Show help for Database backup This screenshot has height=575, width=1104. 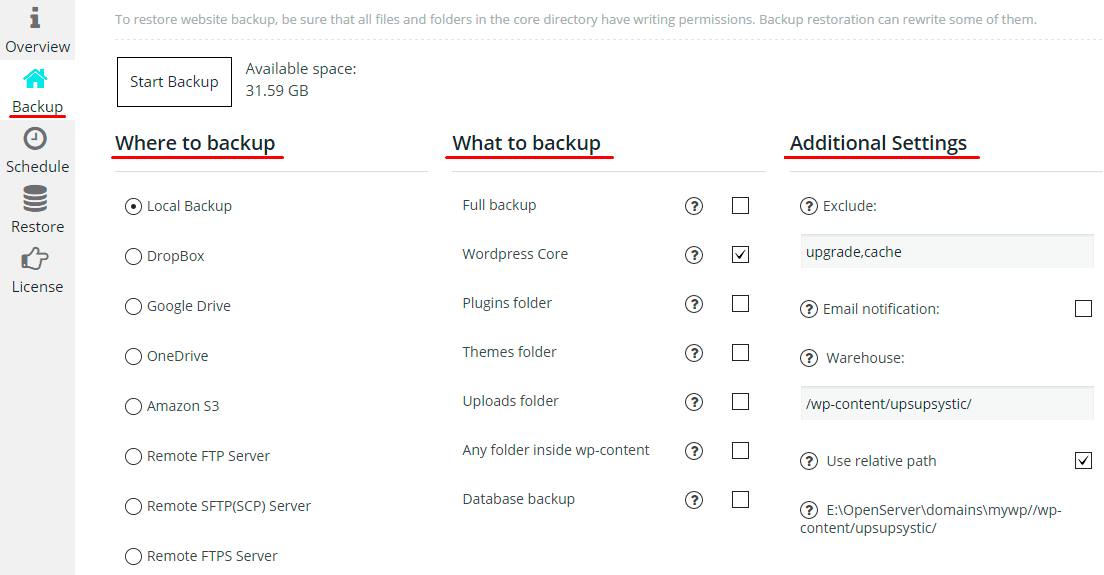[x=694, y=500]
